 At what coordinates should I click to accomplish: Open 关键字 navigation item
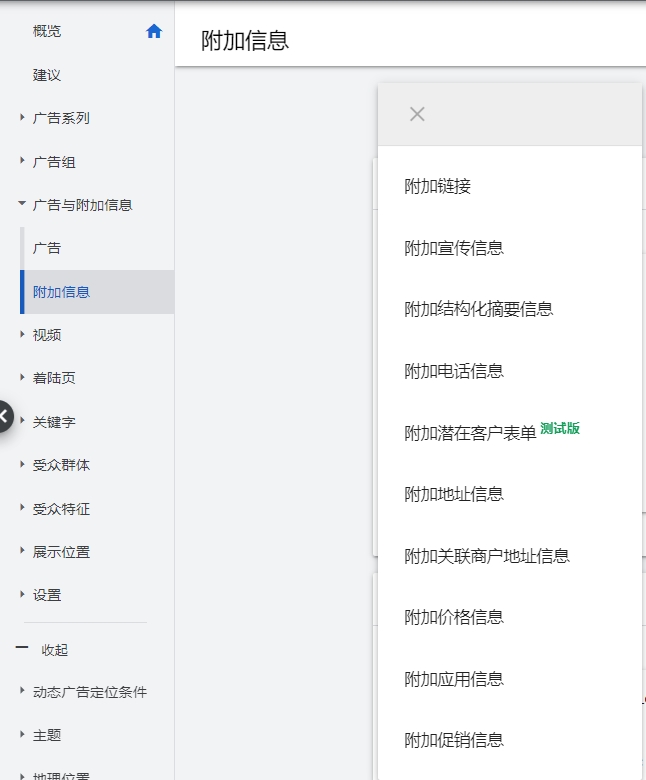click(x=54, y=422)
